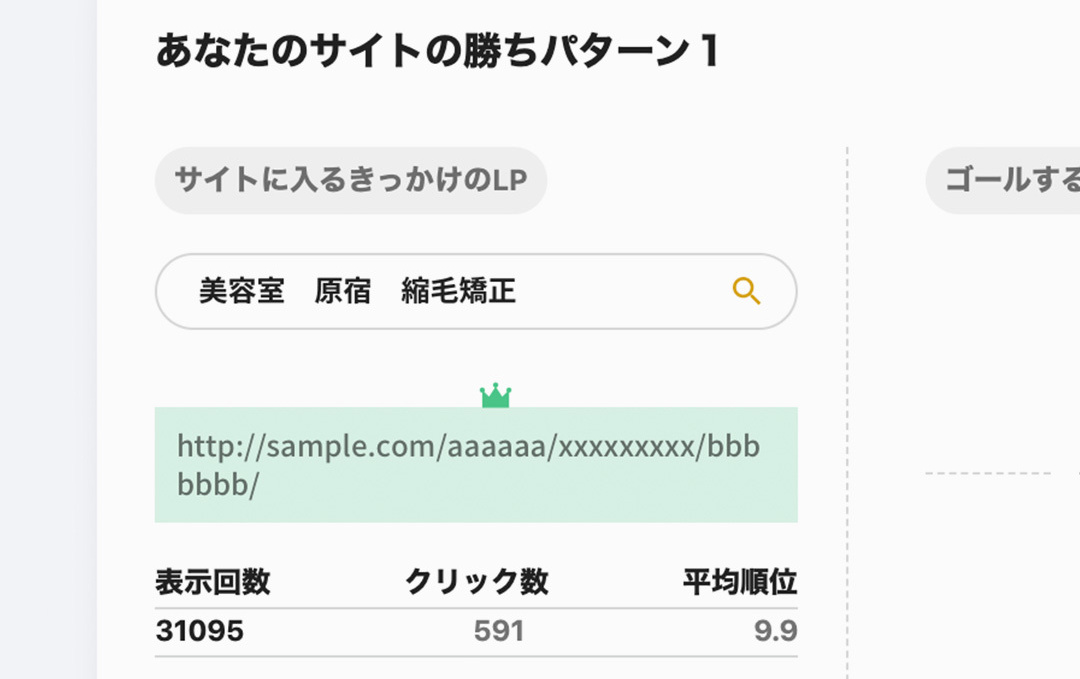Select the average rank value 9.9
The image size is (1080, 679).
[775, 631]
